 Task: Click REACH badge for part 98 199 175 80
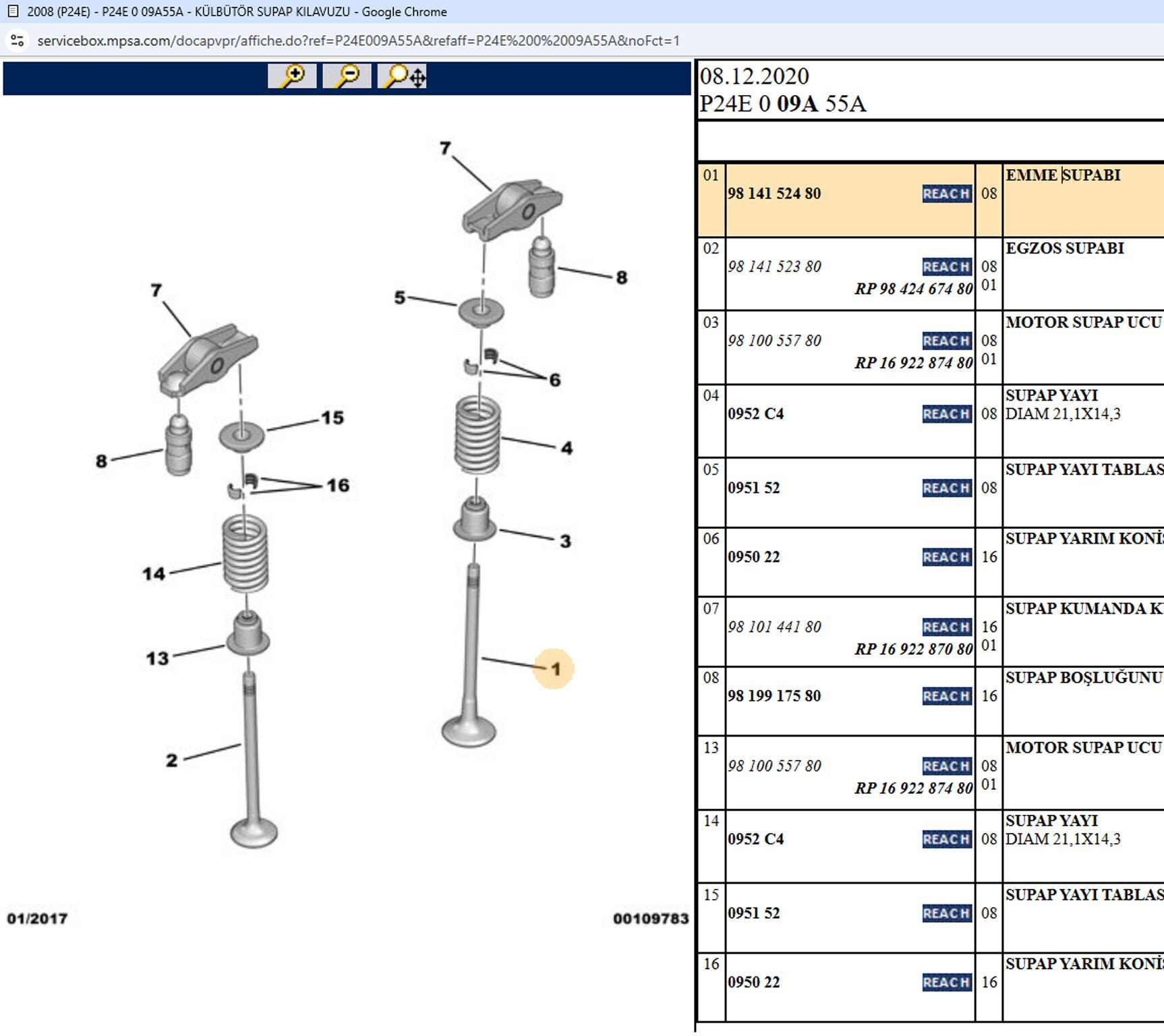tap(946, 696)
